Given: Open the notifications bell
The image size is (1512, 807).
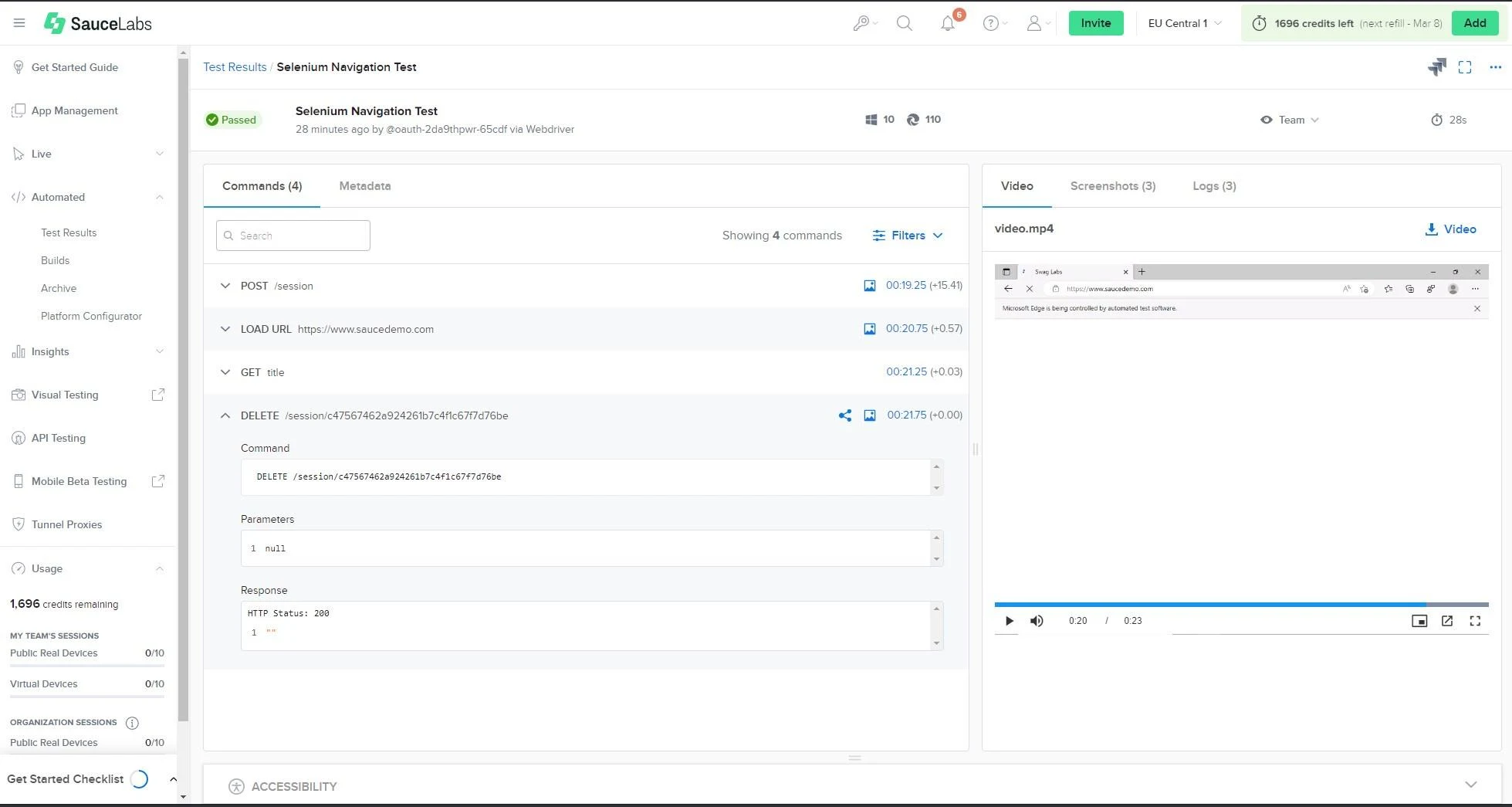Looking at the screenshot, I should 948,22.
